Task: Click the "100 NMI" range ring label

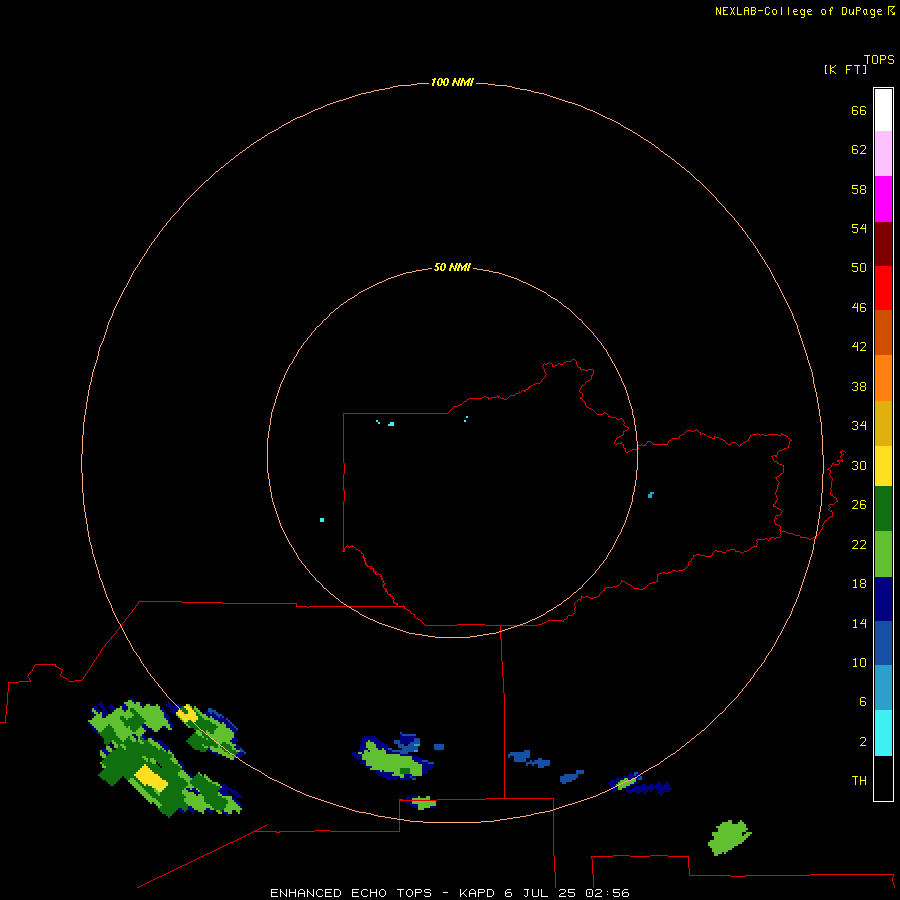Action: [452, 83]
